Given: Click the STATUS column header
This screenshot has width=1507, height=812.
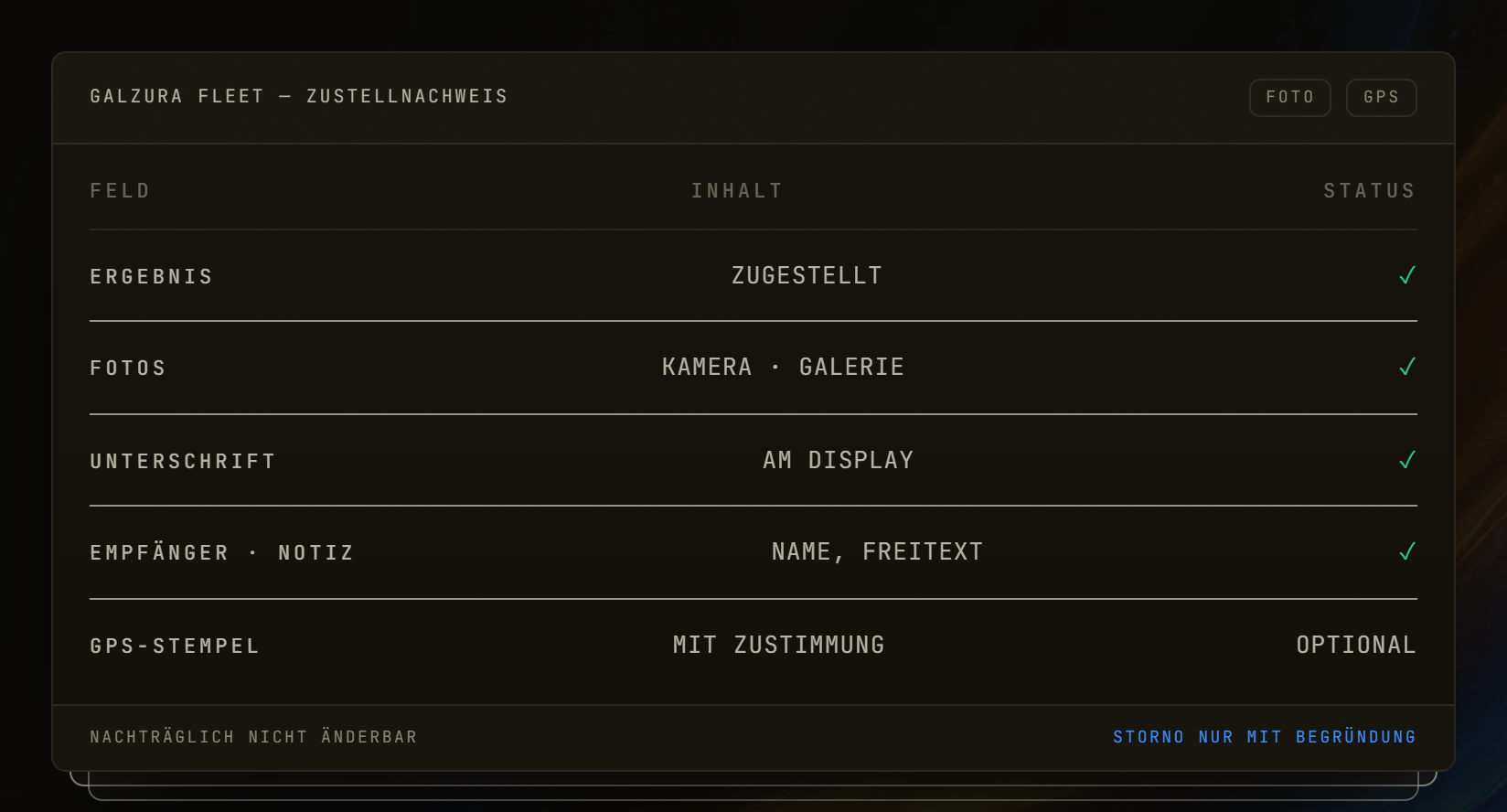Looking at the screenshot, I should [1370, 191].
